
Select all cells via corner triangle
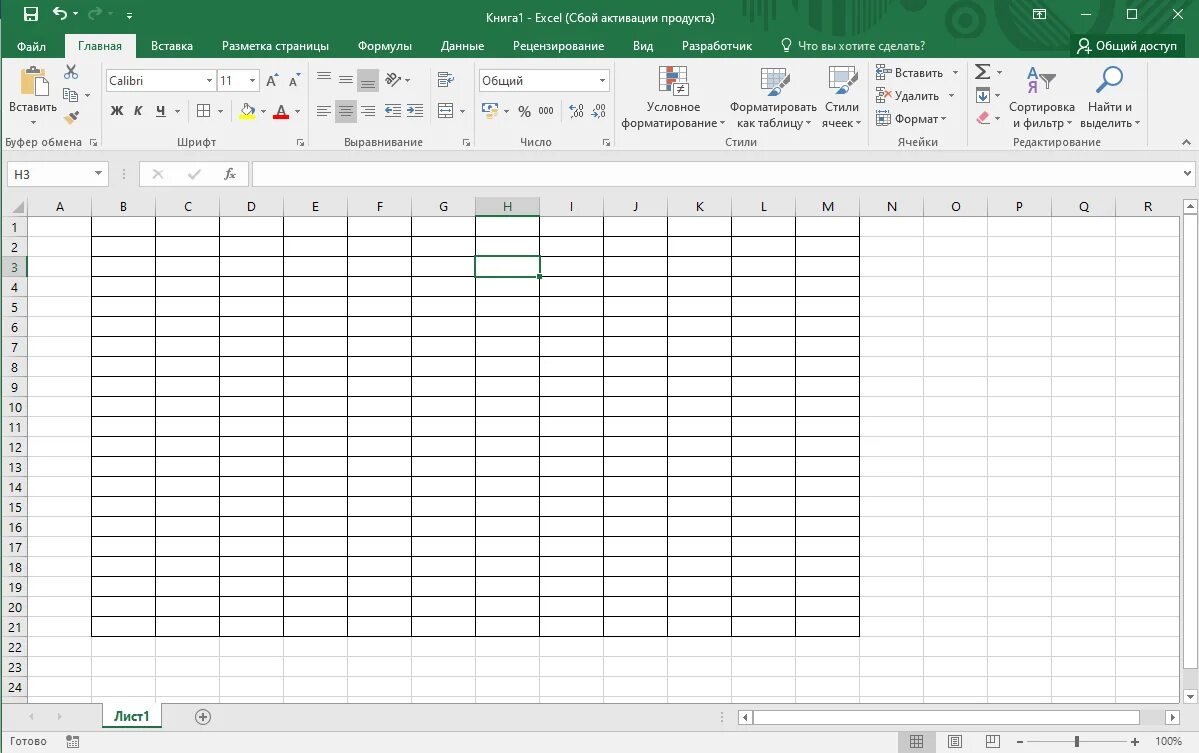tap(16, 206)
